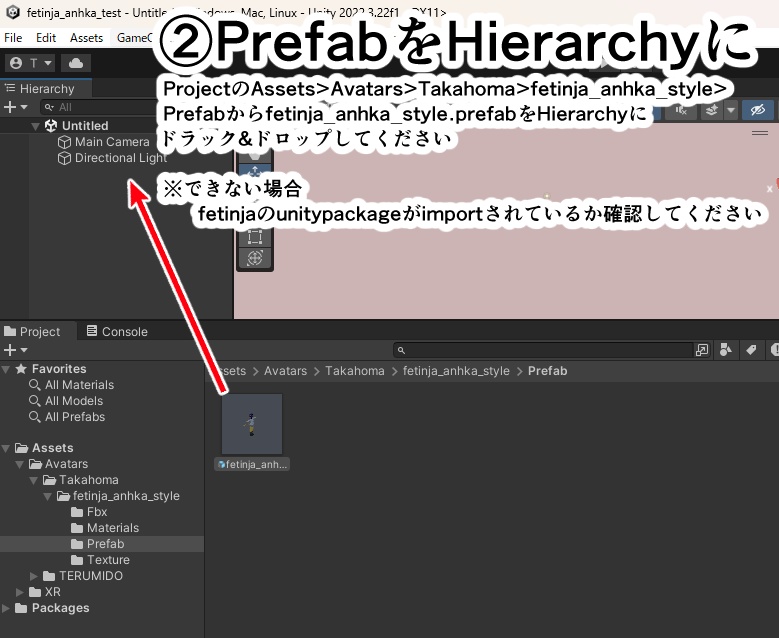Toggle hidden objects scene visibility
This screenshot has width=779, height=638.
758,110
